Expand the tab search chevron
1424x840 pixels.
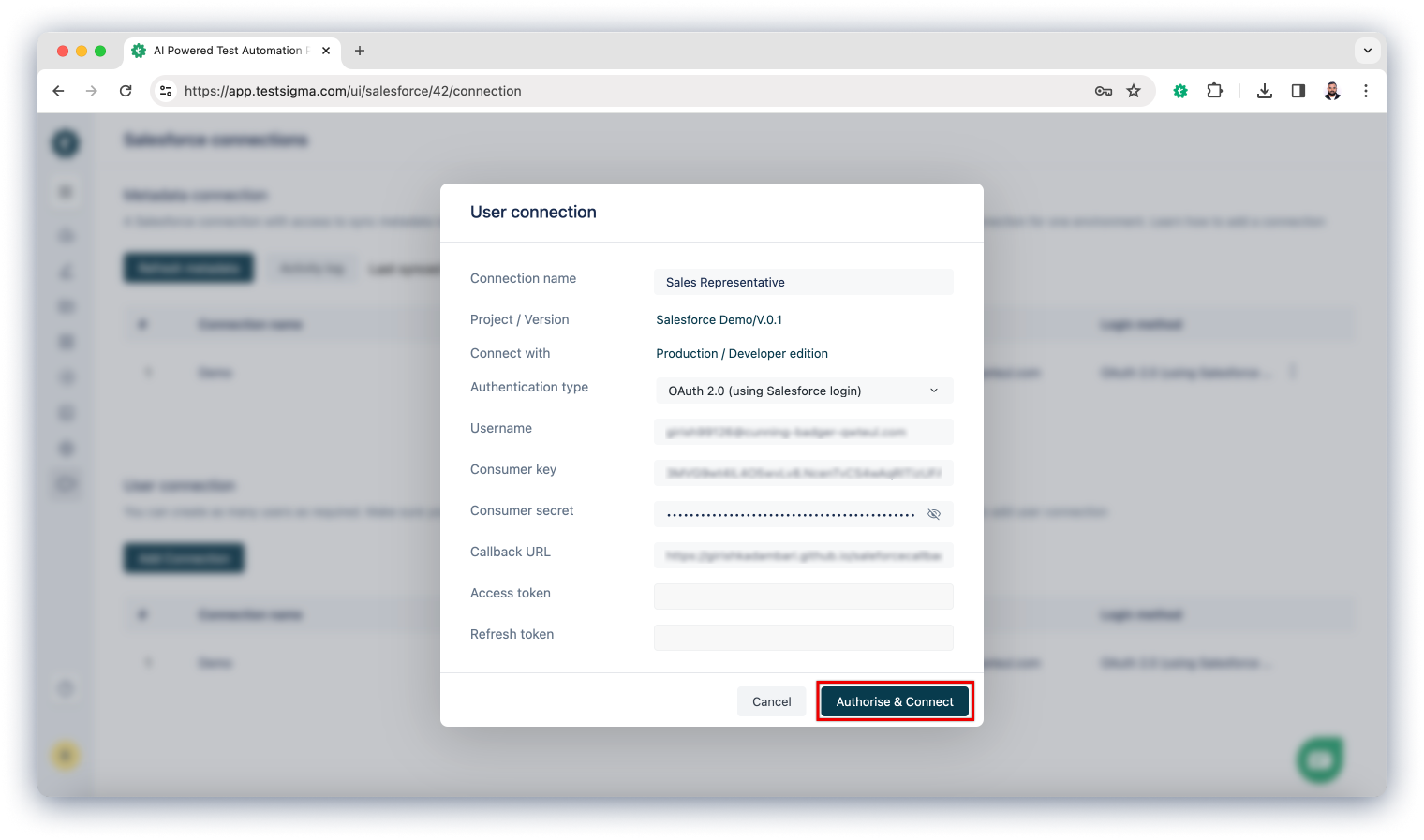tap(1368, 51)
